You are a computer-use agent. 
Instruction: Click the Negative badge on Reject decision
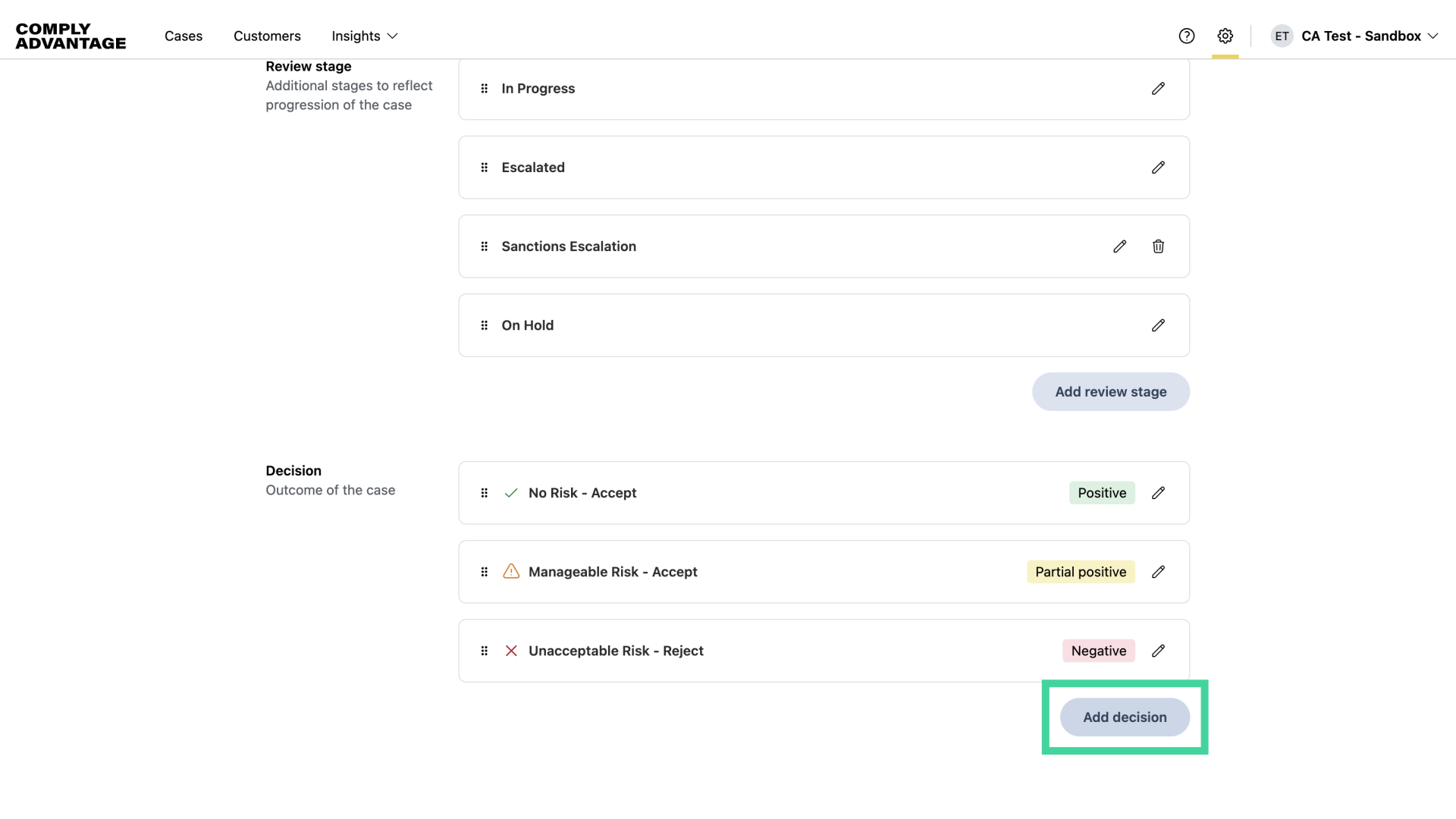click(1099, 651)
